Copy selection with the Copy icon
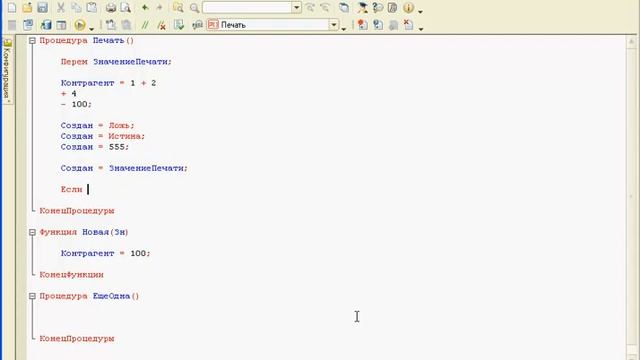This screenshot has width=640, height=360. coord(76,8)
